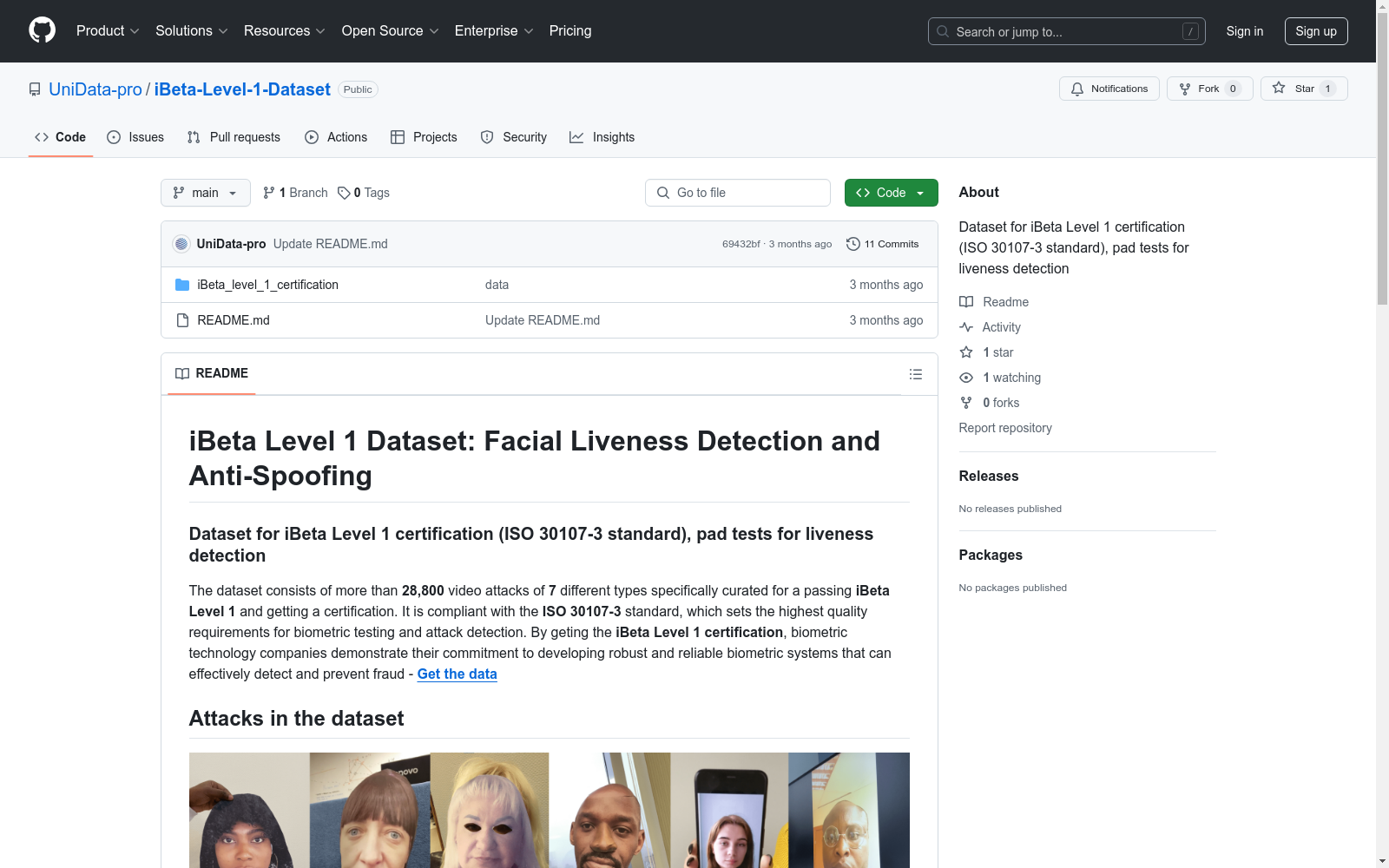Open the 11 Commits history link
Screen dimensions: 1389x868
pos(882,244)
